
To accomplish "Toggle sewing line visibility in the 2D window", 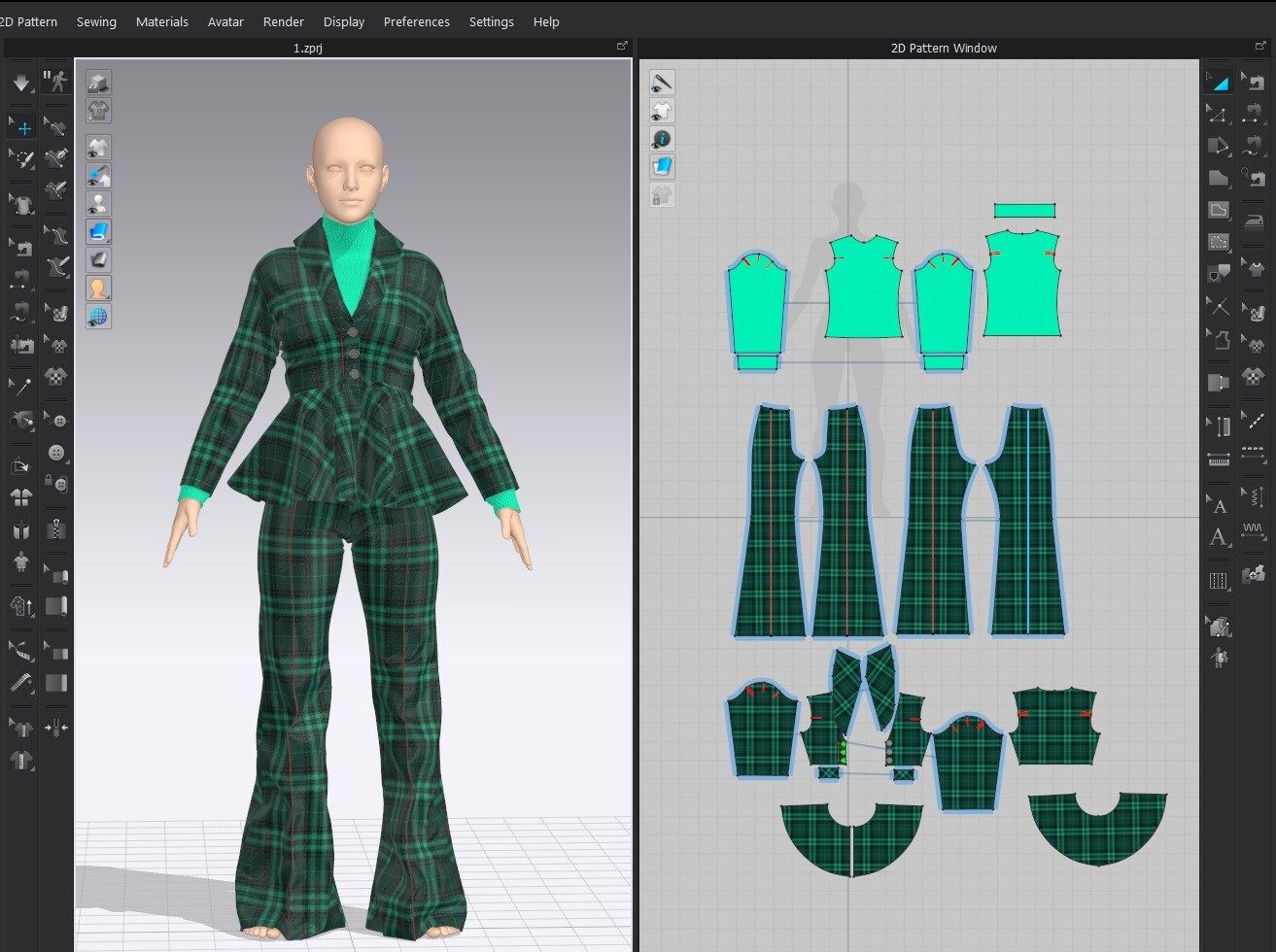I will pos(662,83).
